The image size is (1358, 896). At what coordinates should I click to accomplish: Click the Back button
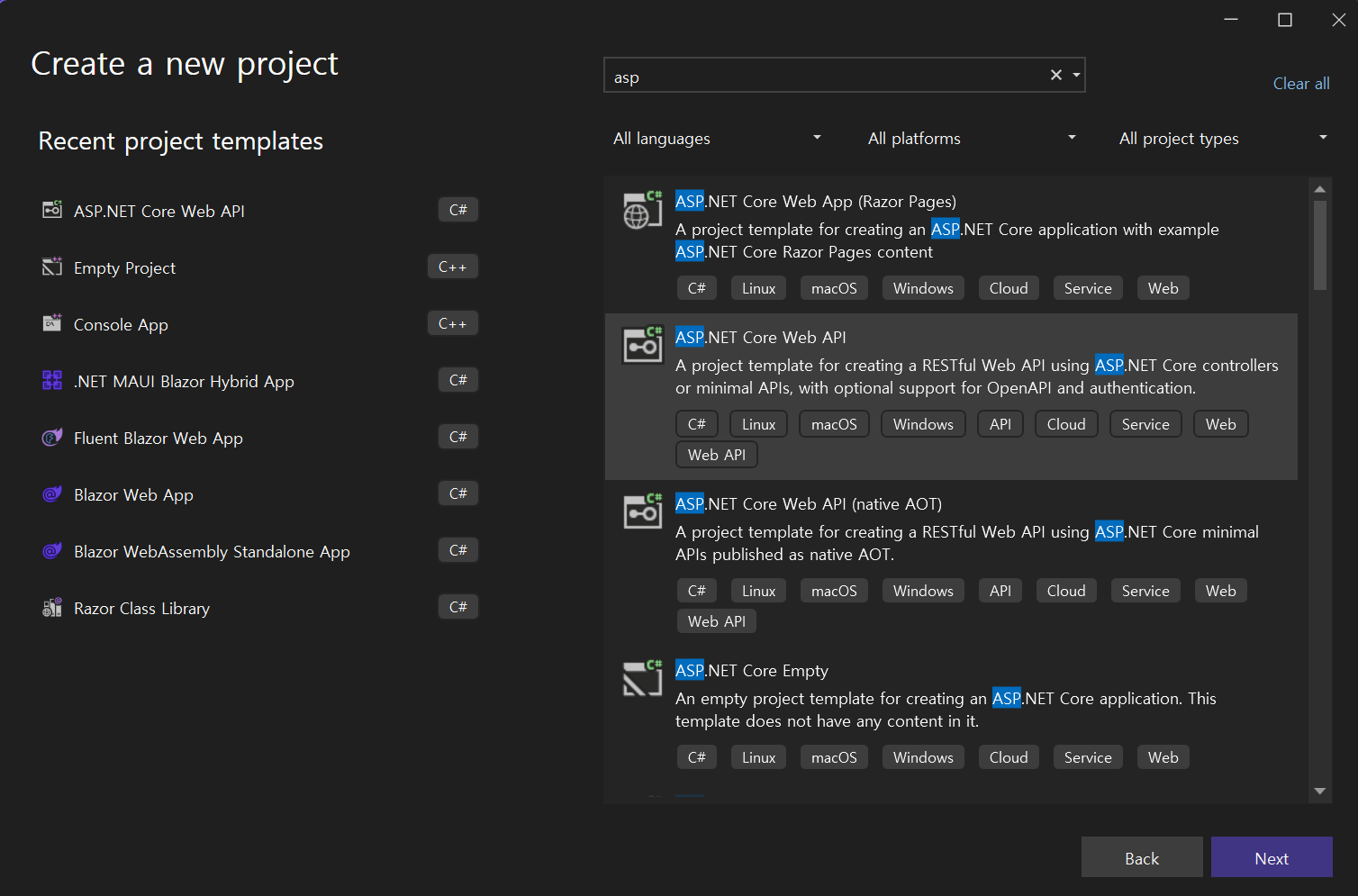point(1142,857)
